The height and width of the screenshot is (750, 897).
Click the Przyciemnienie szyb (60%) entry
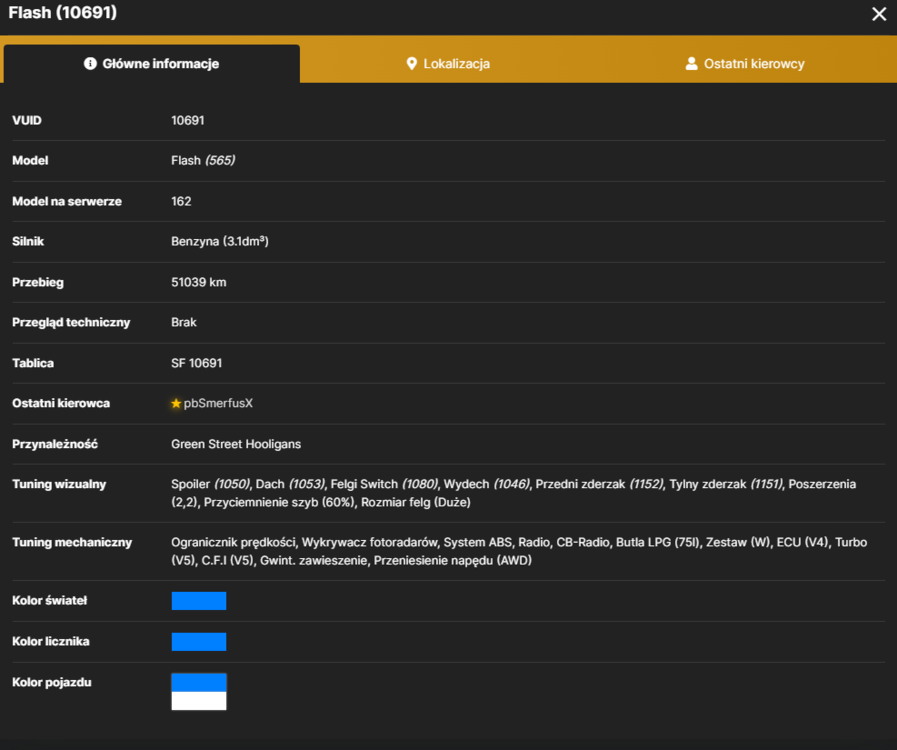click(279, 502)
